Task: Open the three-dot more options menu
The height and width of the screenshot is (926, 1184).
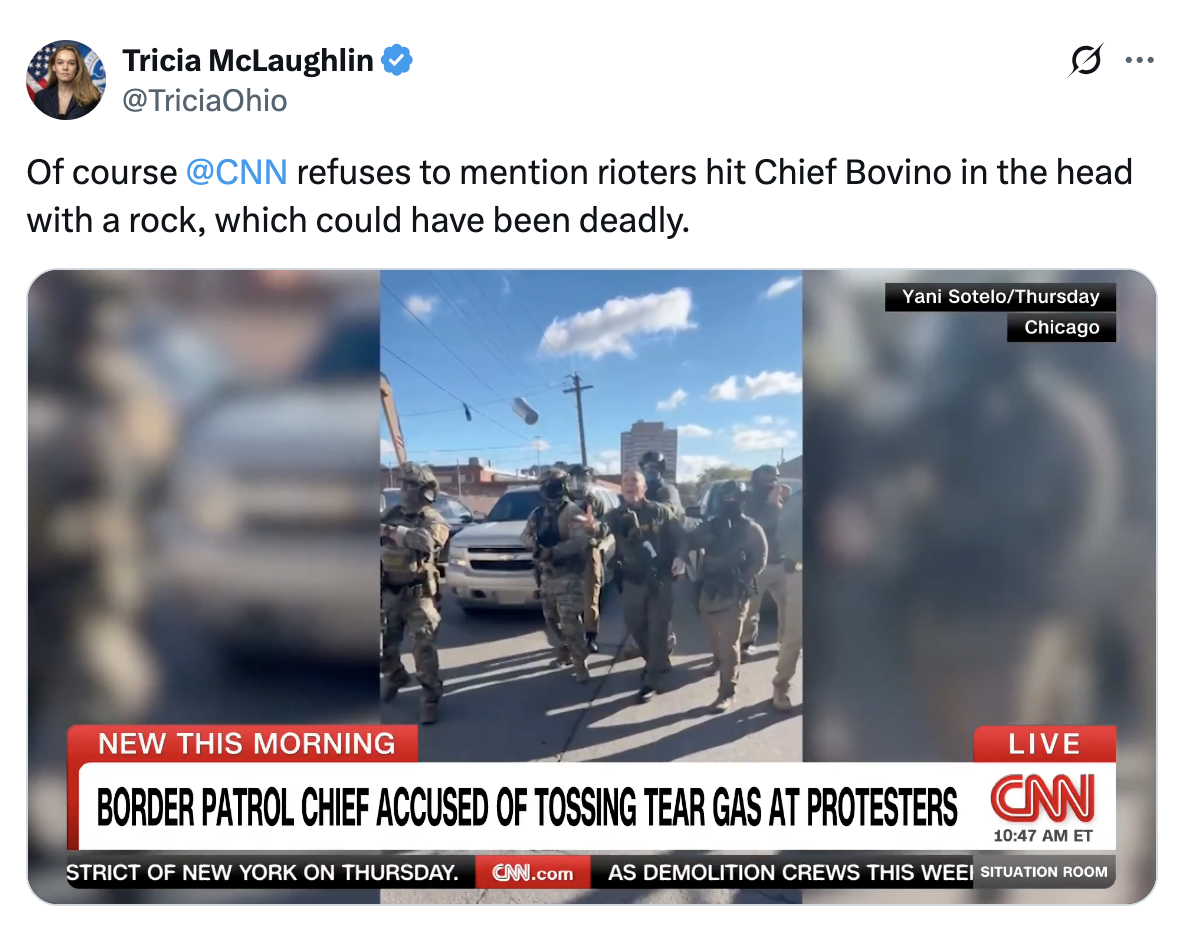Action: 1139,60
